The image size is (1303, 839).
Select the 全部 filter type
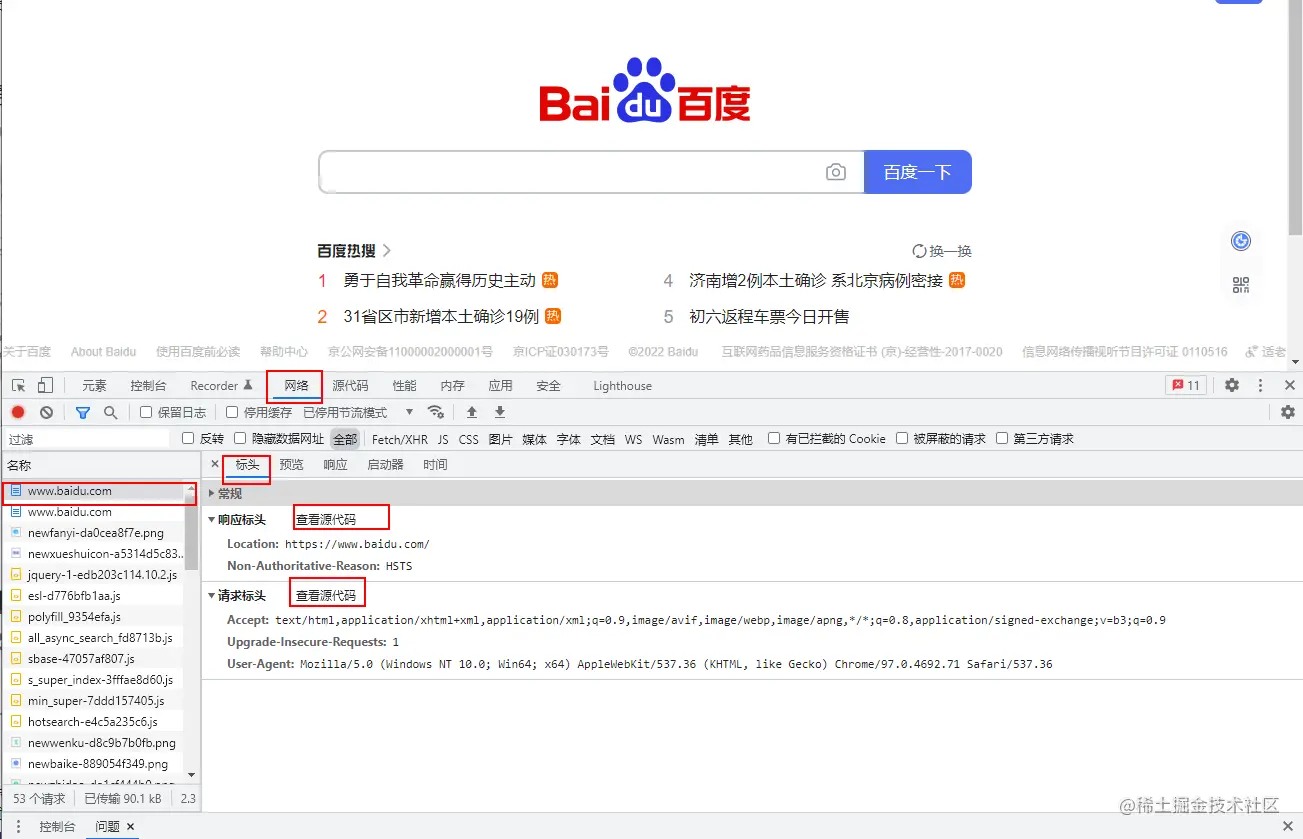pos(345,439)
